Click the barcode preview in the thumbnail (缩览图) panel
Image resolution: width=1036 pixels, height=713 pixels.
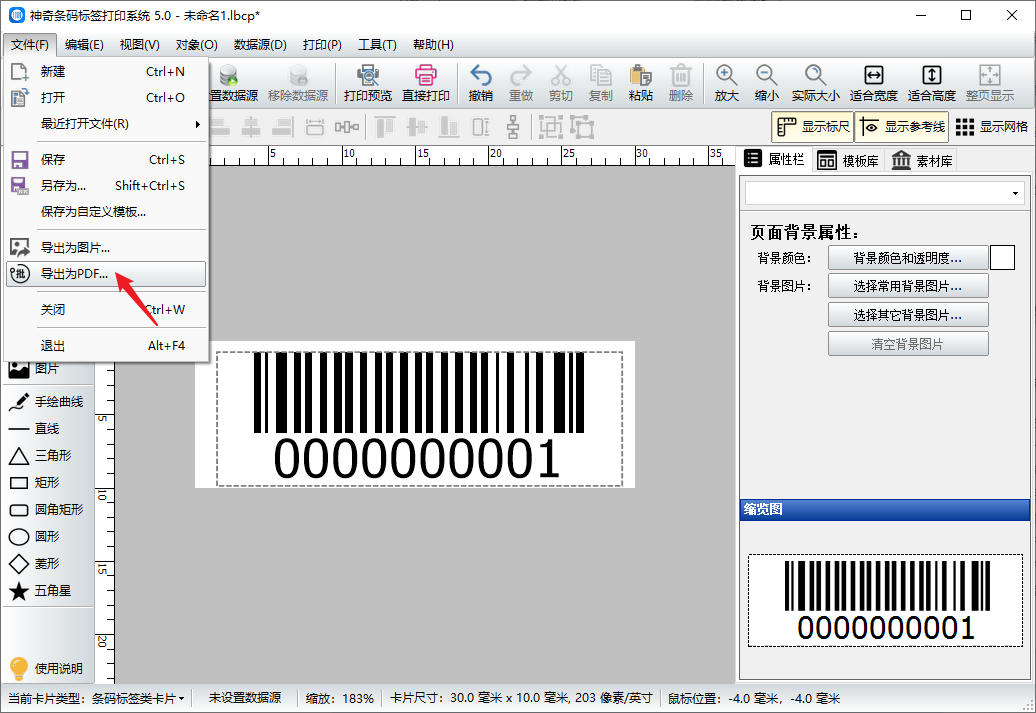point(885,601)
